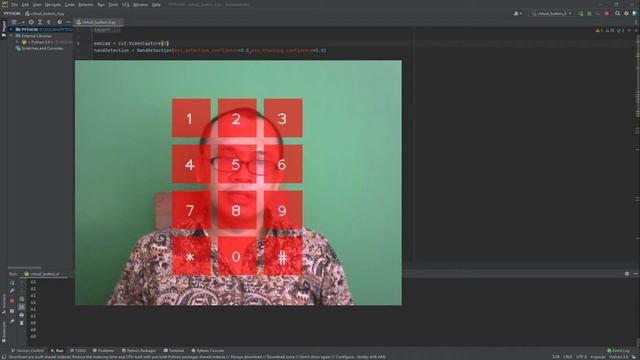Open the Code menu
Viewport: 640px width, 360px height.
click(70, 4)
